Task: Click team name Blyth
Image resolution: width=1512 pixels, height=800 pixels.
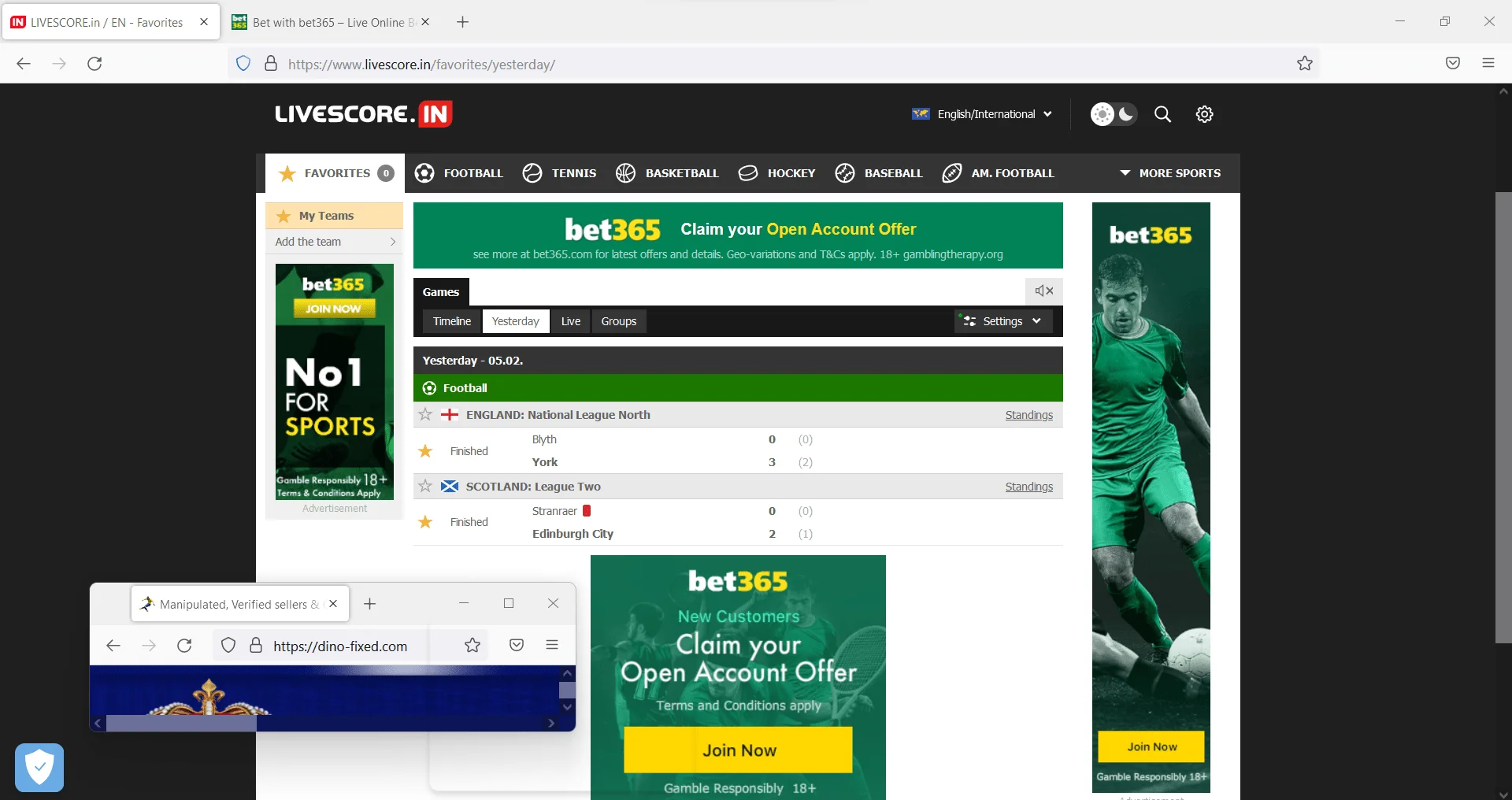Action: (x=544, y=439)
